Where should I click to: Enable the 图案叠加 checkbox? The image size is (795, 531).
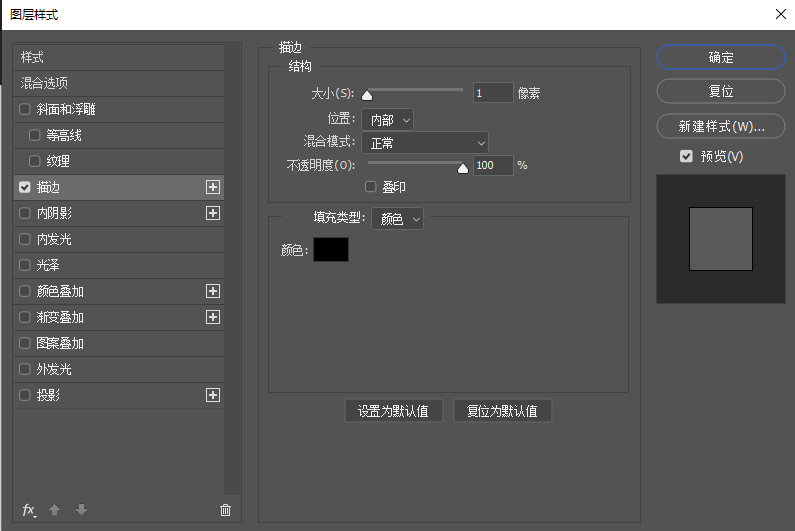tap(24, 343)
